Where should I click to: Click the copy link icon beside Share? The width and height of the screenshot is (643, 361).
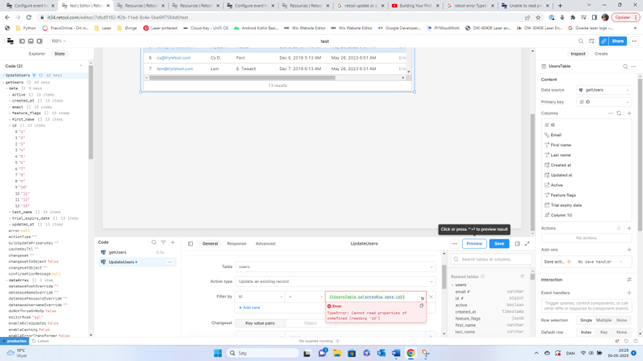click(x=604, y=41)
